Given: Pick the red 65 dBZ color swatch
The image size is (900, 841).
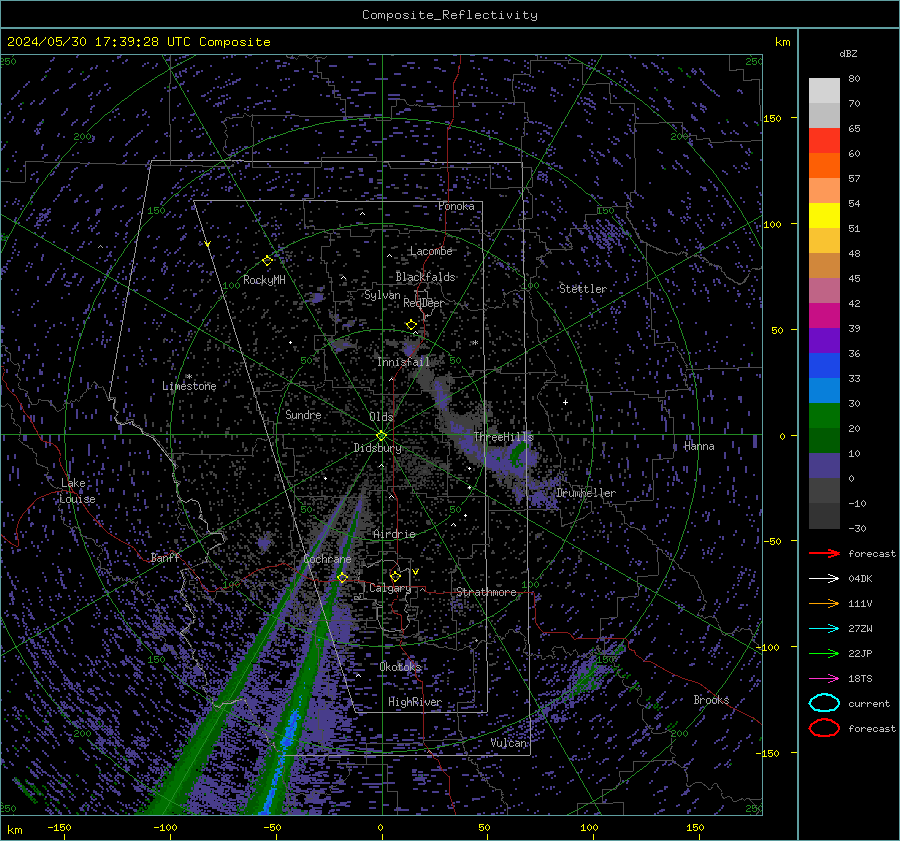Looking at the screenshot, I should click(x=824, y=140).
